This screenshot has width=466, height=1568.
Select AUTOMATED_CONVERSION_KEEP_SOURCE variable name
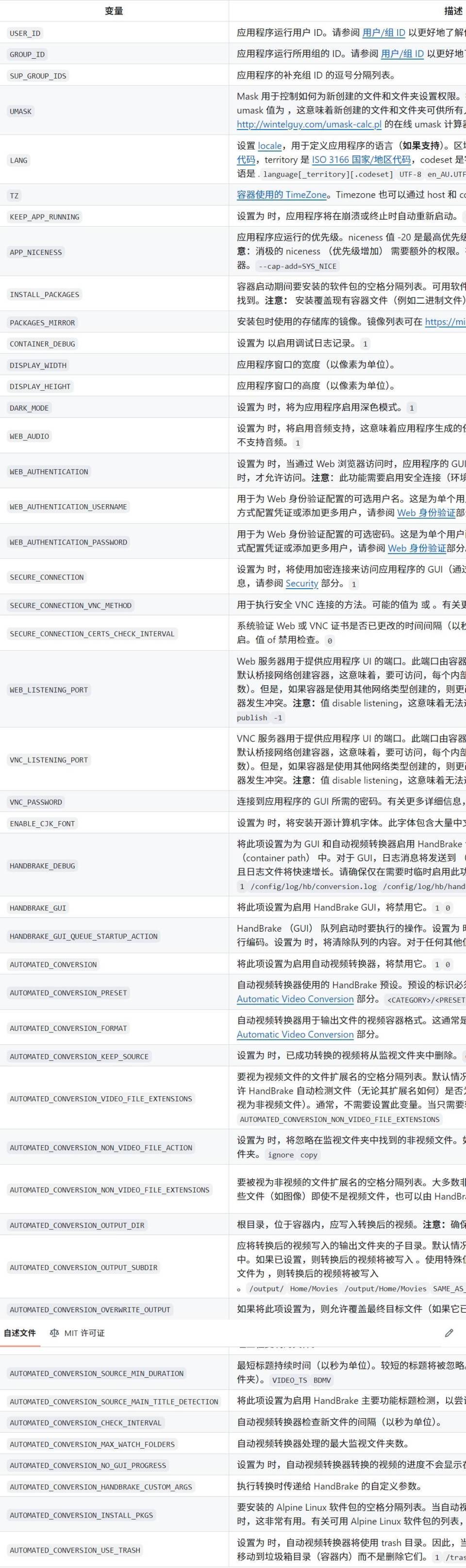click(x=79, y=1056)
